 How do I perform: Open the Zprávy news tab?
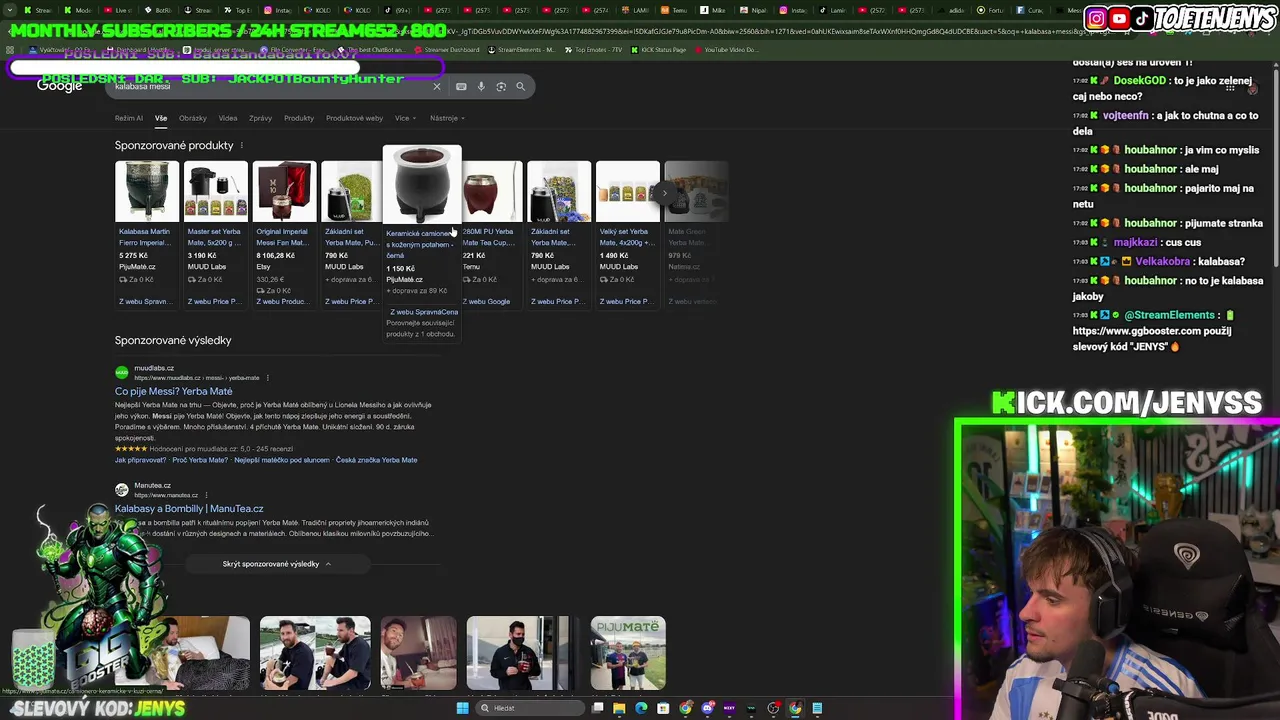(260, 118)
